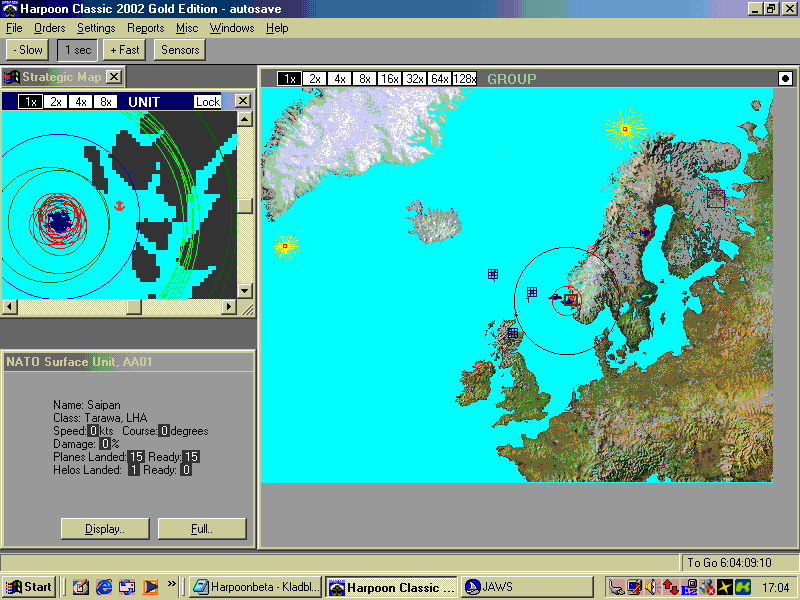Select the grid base marker nearest Iceland
The height and width of the screenshot is (600, 800).
click(493, 274)
